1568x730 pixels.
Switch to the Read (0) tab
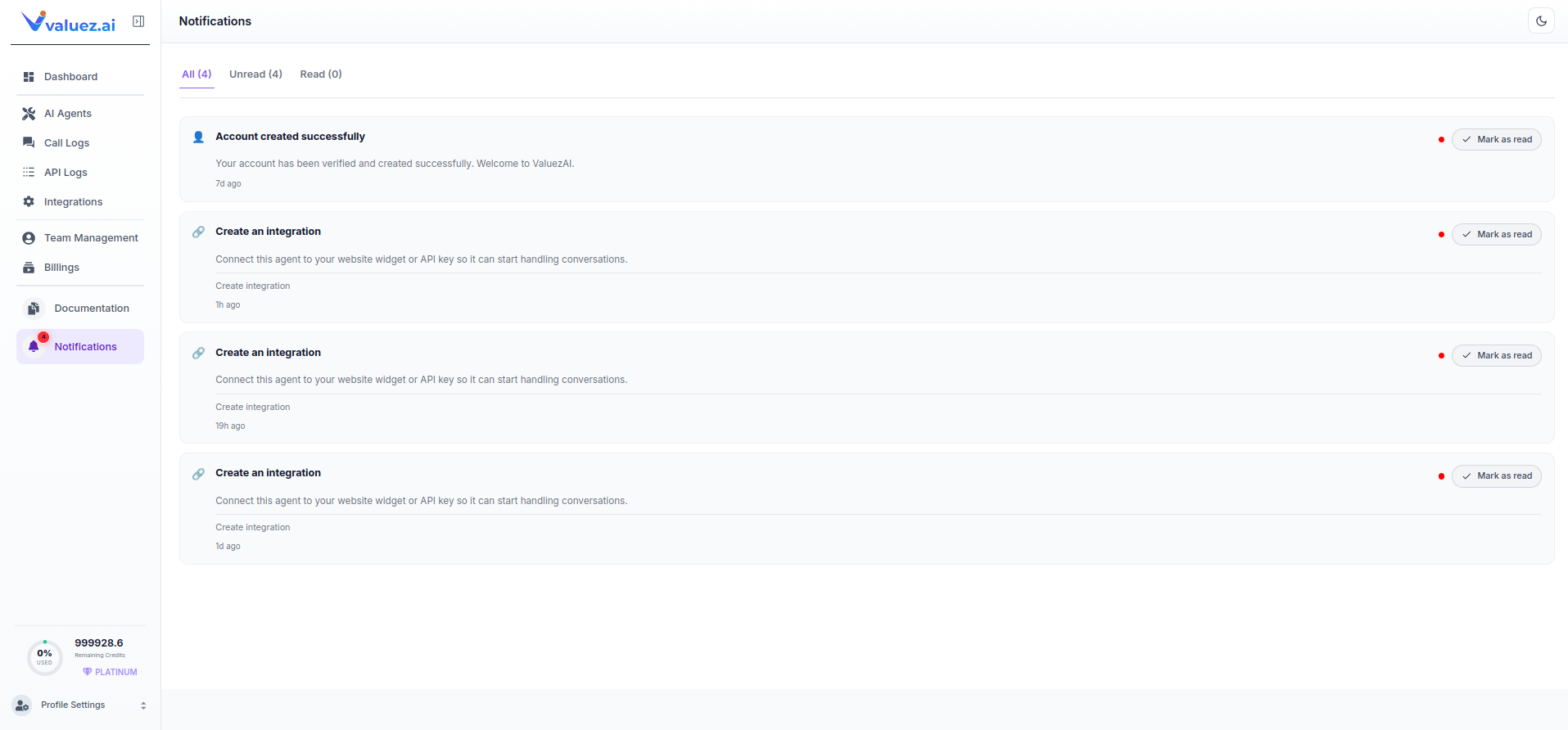[x=321, y=74]
